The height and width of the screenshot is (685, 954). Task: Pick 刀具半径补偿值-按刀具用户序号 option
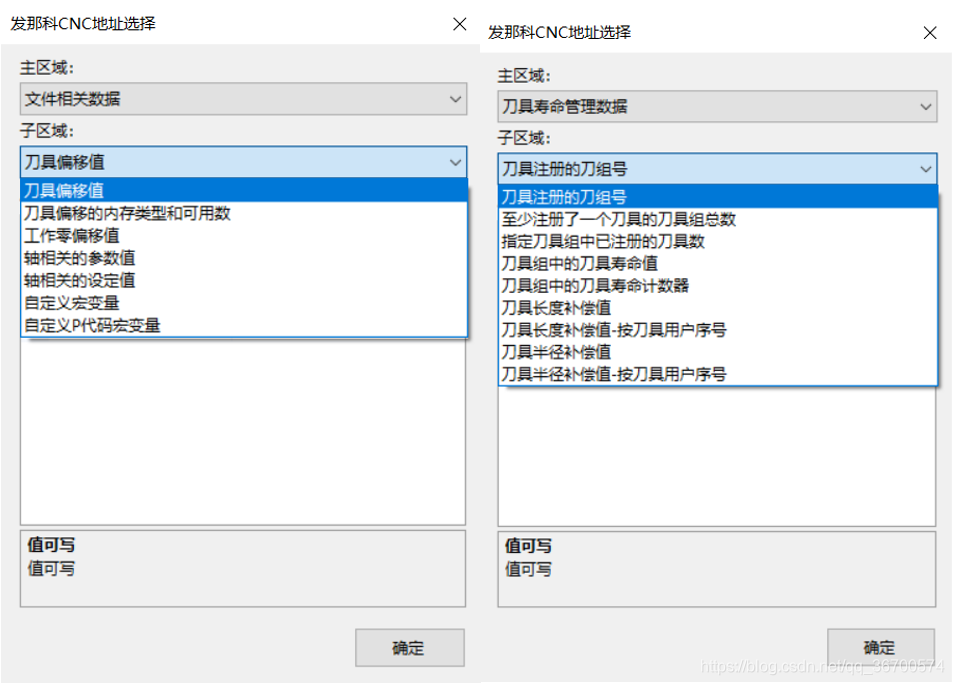click(717, 374)
